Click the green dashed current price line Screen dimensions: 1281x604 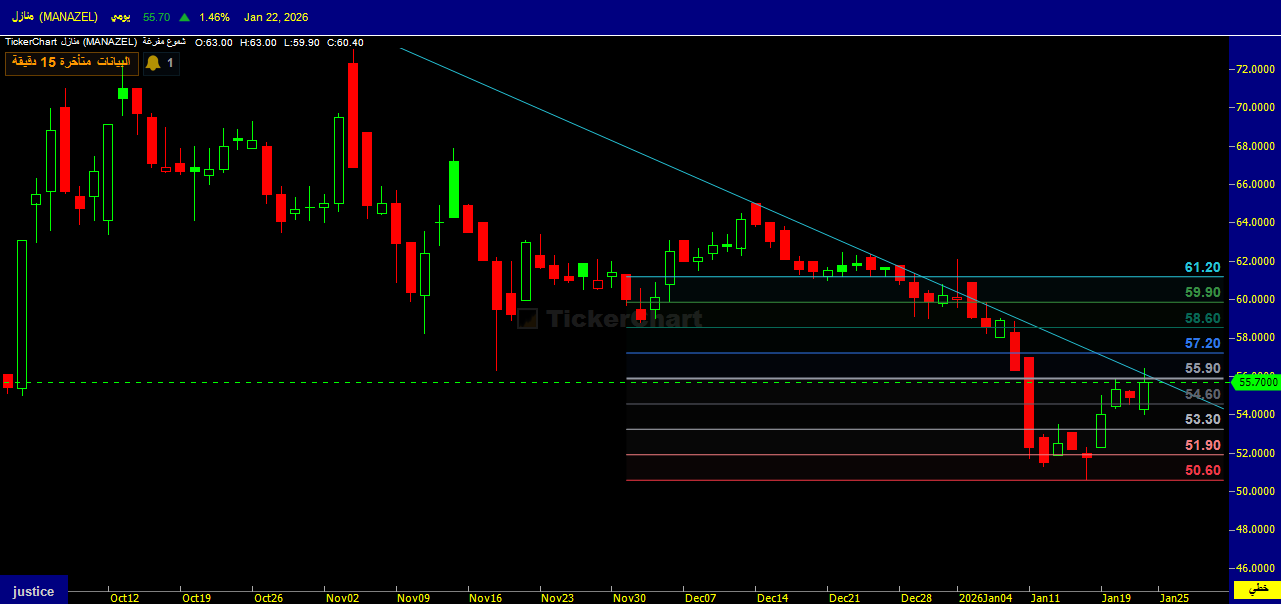point(300,382)
